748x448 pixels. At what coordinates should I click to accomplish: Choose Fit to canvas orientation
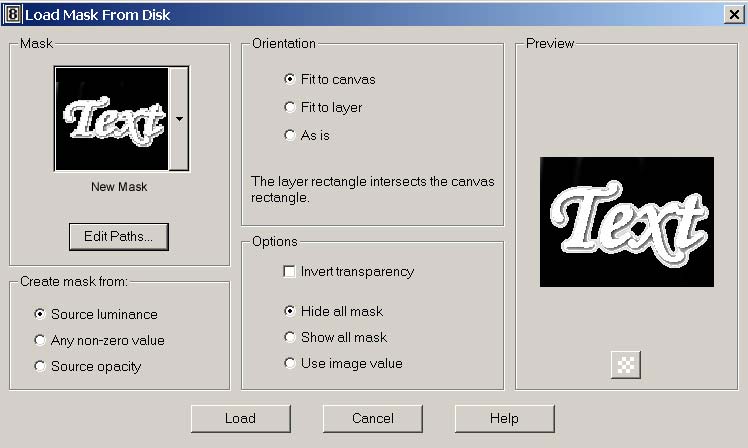[290, 79]
